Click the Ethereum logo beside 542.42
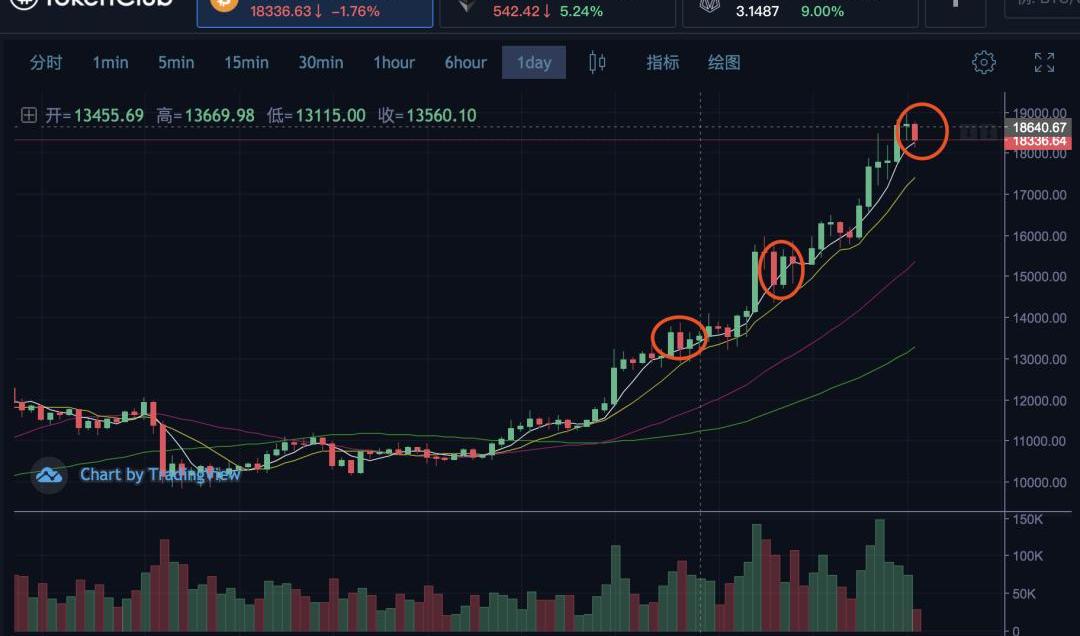Viewport: 1080px width, 636px height. tap(467, 6)
